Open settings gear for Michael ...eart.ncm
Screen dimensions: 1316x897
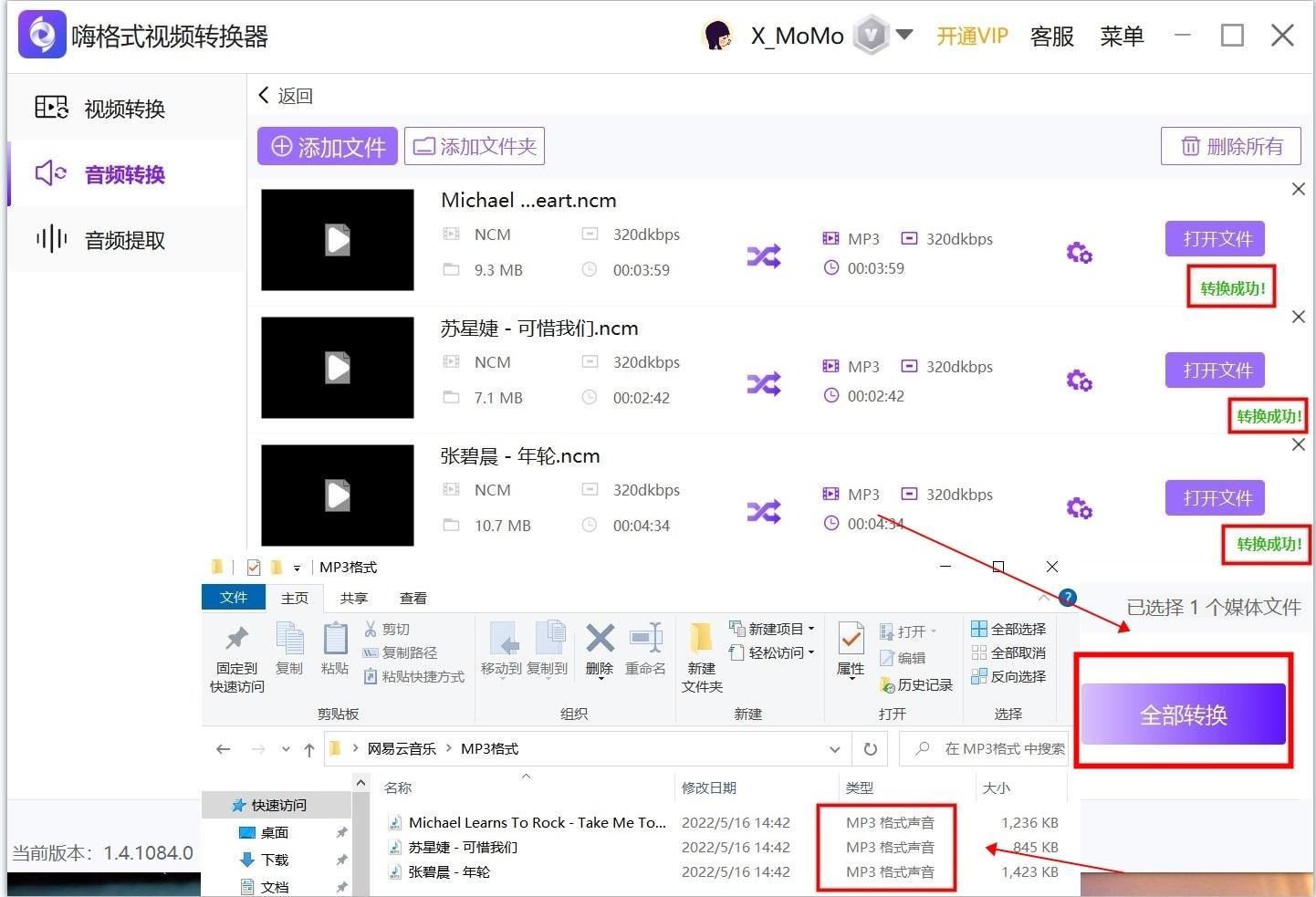click(1079, 253)
